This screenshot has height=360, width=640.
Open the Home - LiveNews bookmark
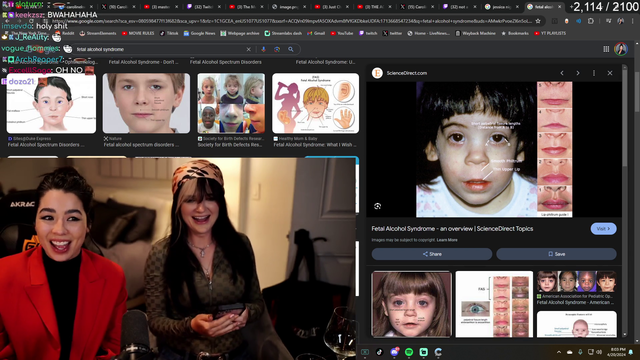pos(428,33)
